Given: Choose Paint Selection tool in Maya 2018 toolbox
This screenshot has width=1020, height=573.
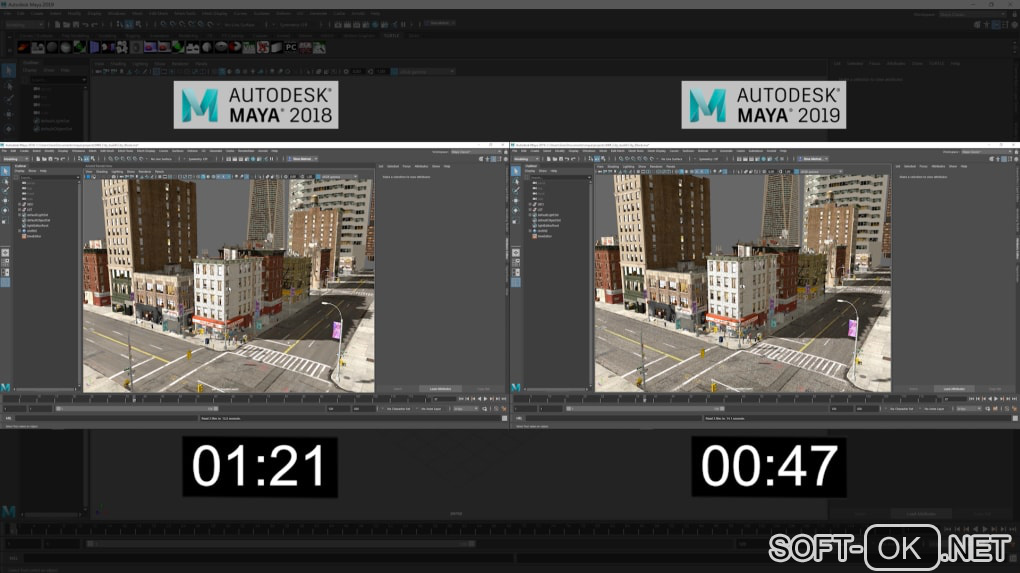Looking at the screenshot, I should [6, 190].
